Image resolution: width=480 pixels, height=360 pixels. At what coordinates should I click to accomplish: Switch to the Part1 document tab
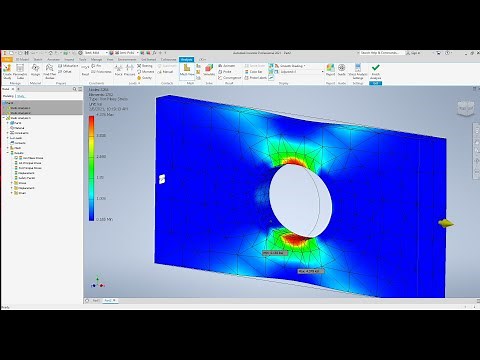tap(96, 301)
